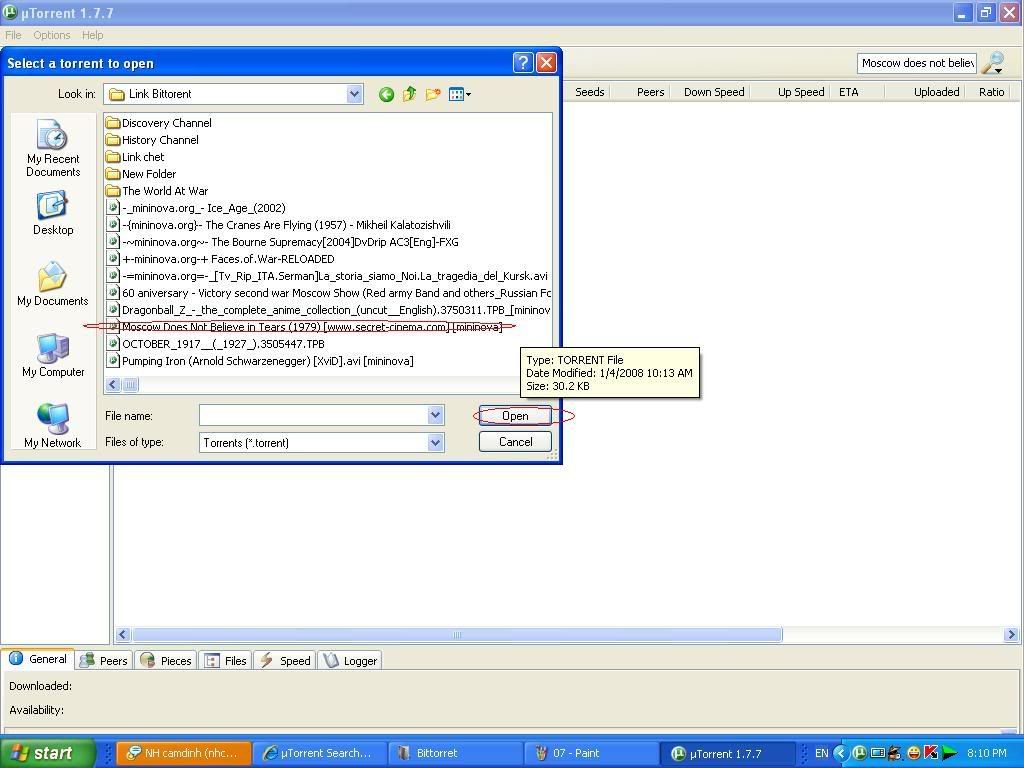
Task: Select the Pumping Iron torrent file
Action: [x=267, y=361]
